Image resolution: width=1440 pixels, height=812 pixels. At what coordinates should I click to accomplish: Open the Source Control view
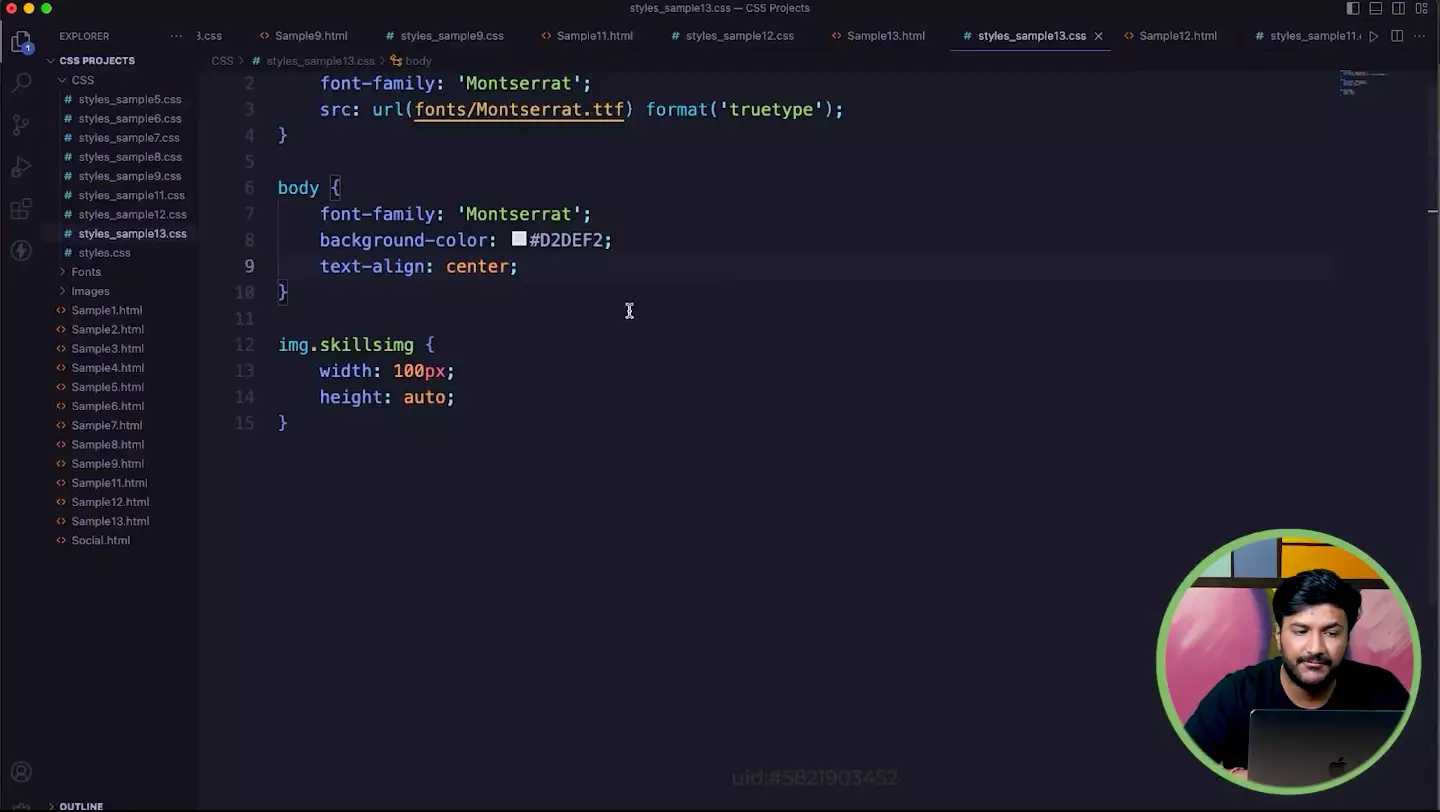coord(21,125)
